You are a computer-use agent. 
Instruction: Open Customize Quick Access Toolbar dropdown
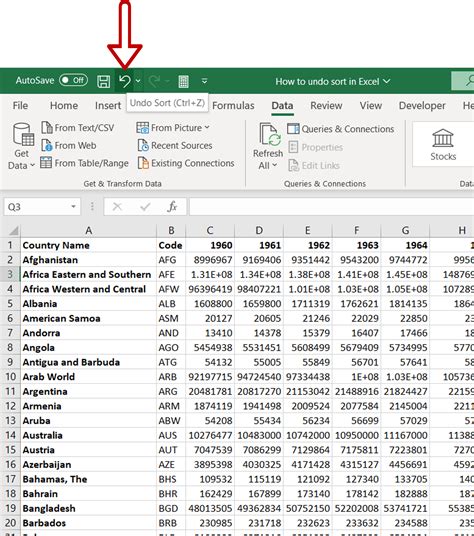pos(204,81)
